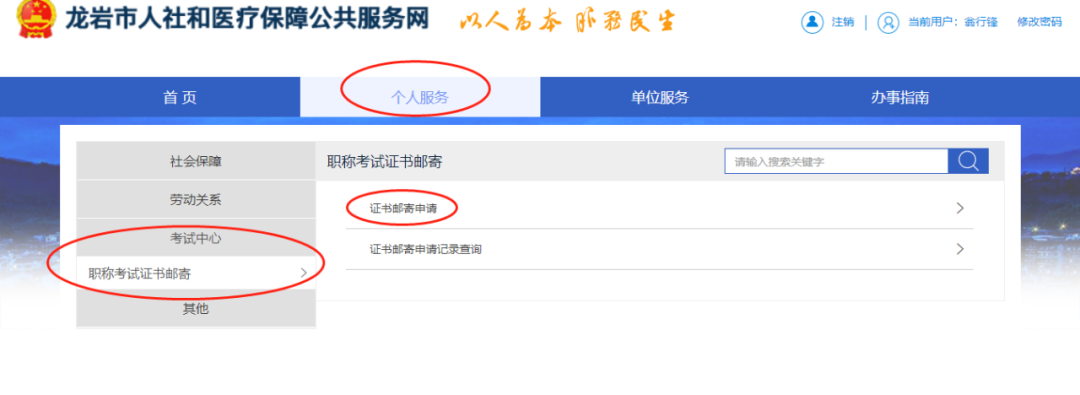The image size is (1080, 395).
Task: Switch to 单位服务 tab
Action: pyautogui.click(x=660, y=97)
